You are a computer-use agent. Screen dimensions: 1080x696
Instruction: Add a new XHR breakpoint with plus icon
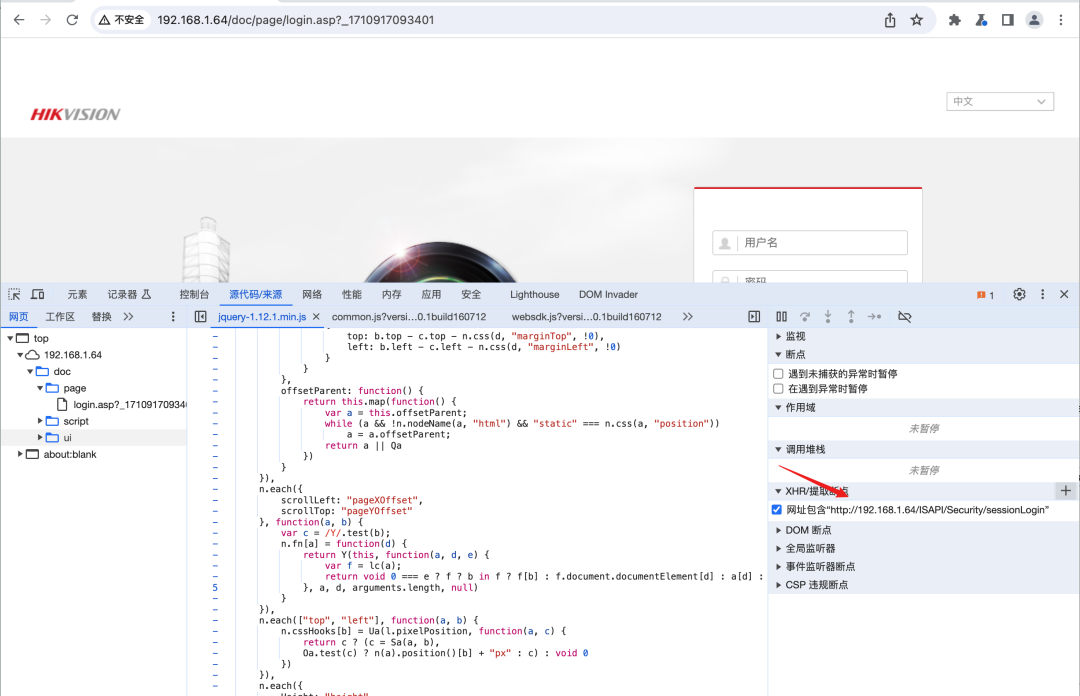coord(1066,491)
